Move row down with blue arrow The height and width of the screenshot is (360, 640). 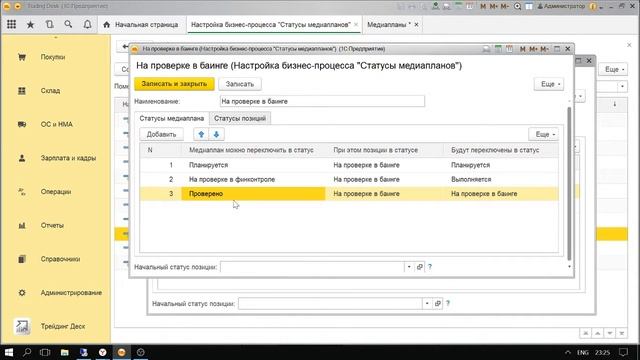[x=216, y=134]
